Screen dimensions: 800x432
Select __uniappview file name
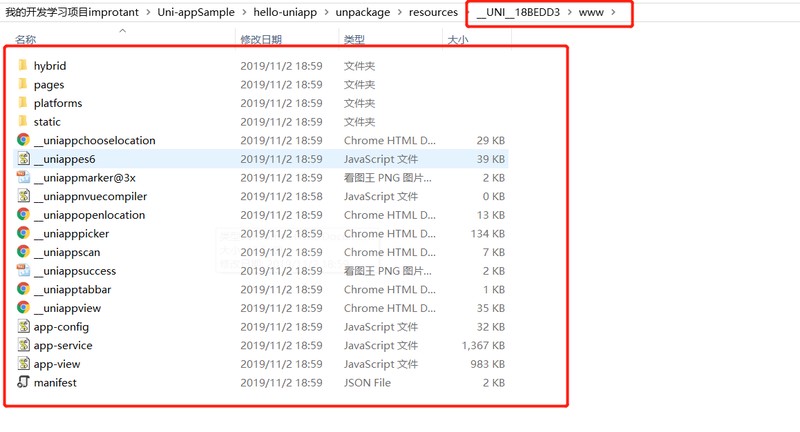coord(67,308)
